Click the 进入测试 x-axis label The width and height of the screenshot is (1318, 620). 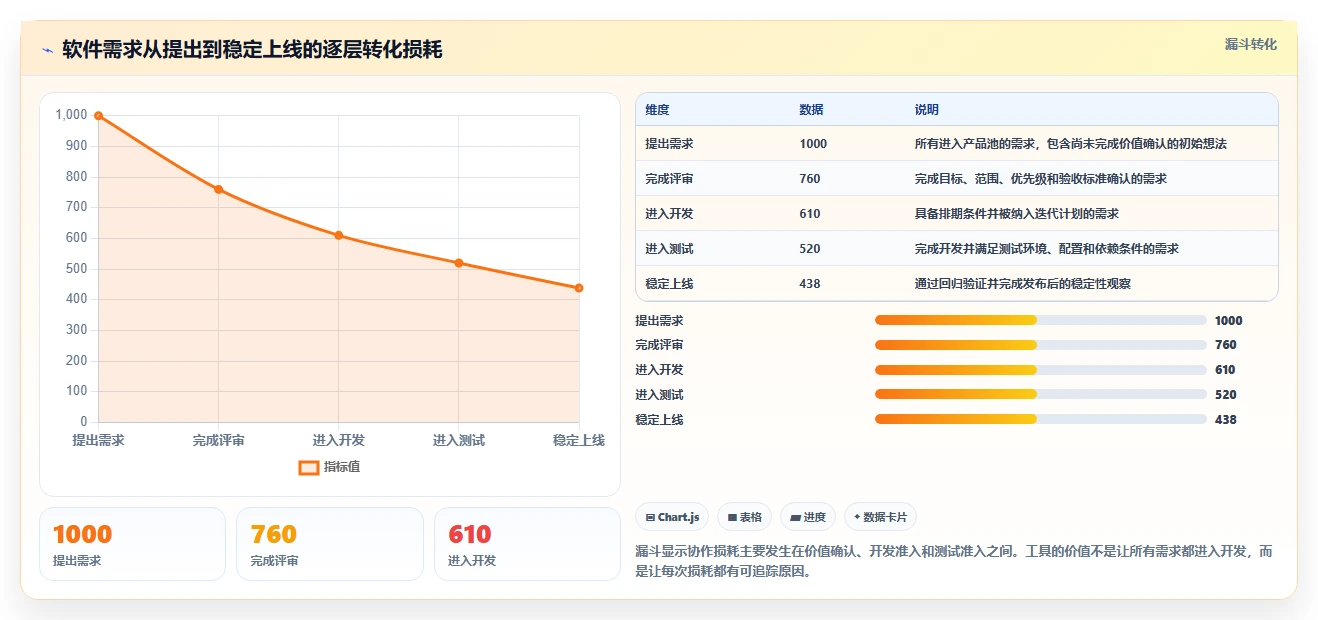pyautogui.click(x=459, y=440)
